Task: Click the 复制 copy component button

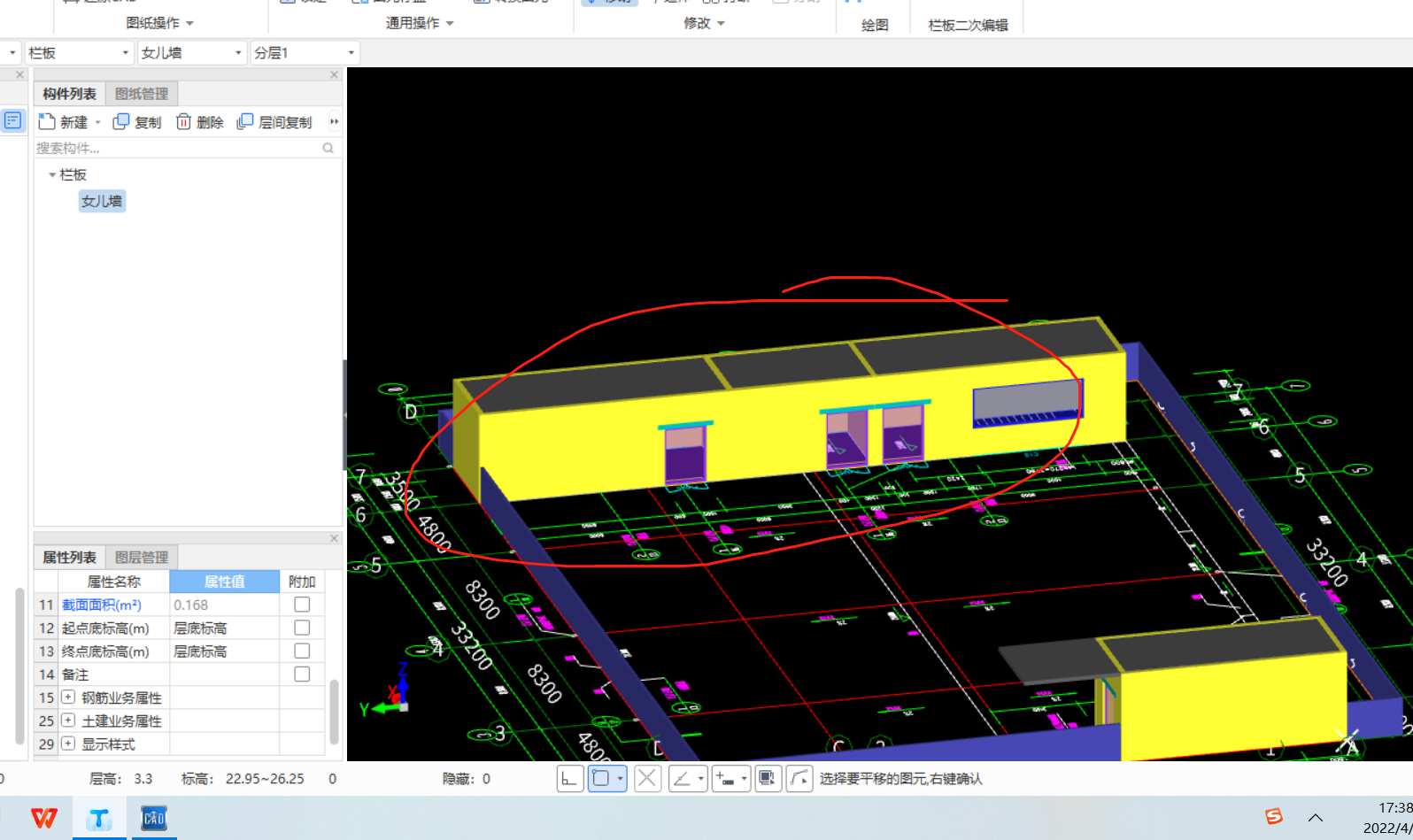Action: click(x=137, y=122)
